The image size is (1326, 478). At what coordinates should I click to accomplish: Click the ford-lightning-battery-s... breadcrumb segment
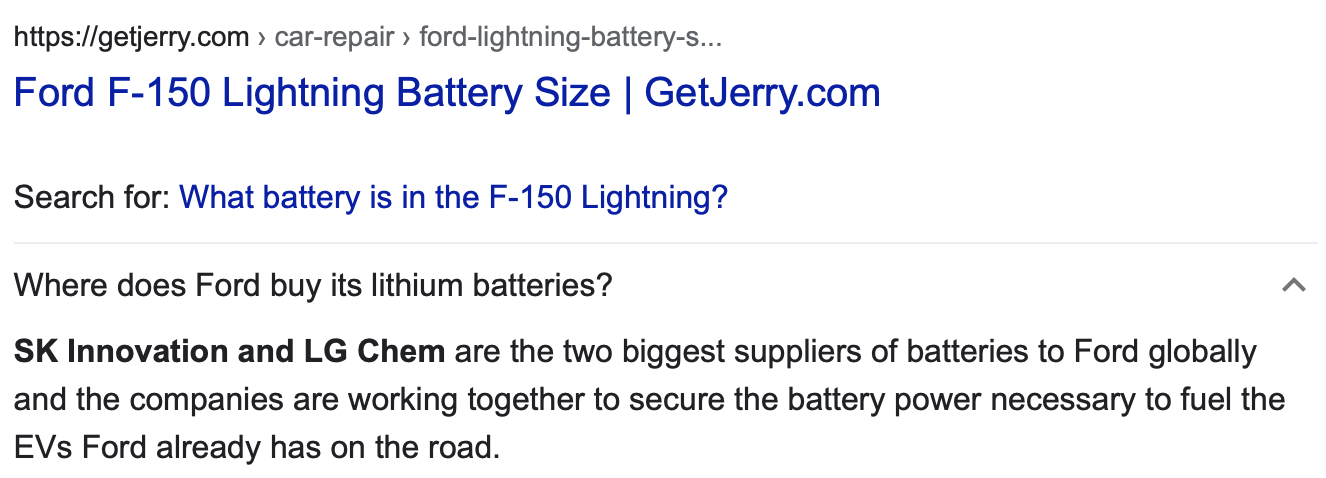click(570, 38)
